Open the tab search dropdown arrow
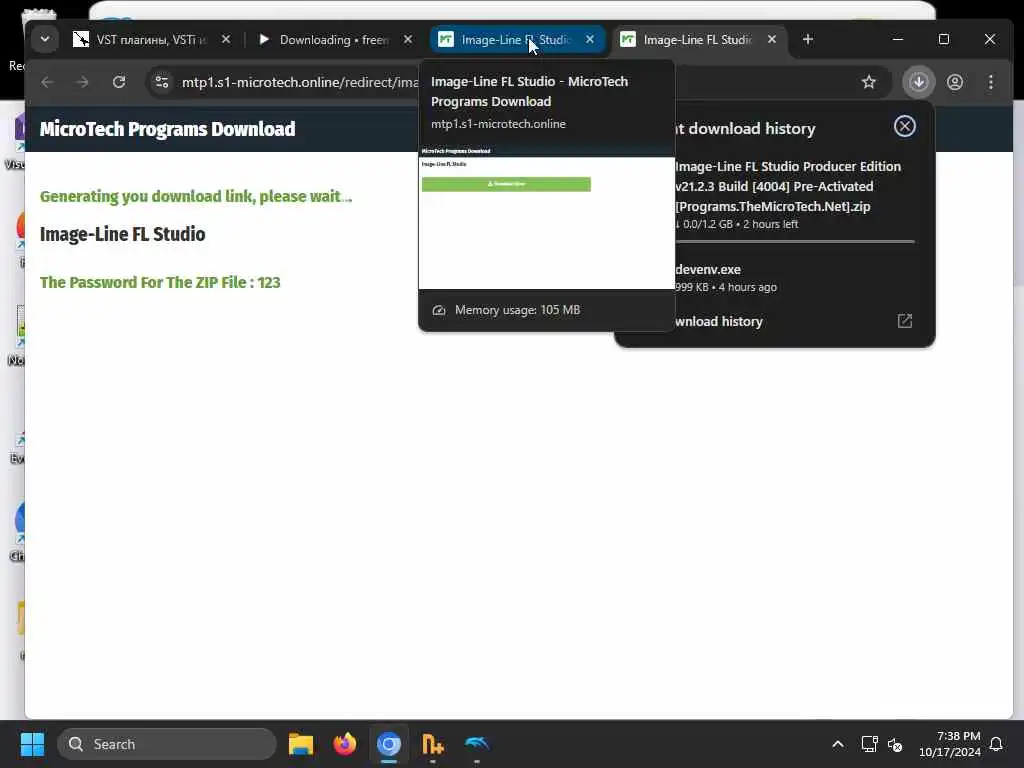Image resolution: width=1024 pixels, height=768 pixels. point(44,39)
